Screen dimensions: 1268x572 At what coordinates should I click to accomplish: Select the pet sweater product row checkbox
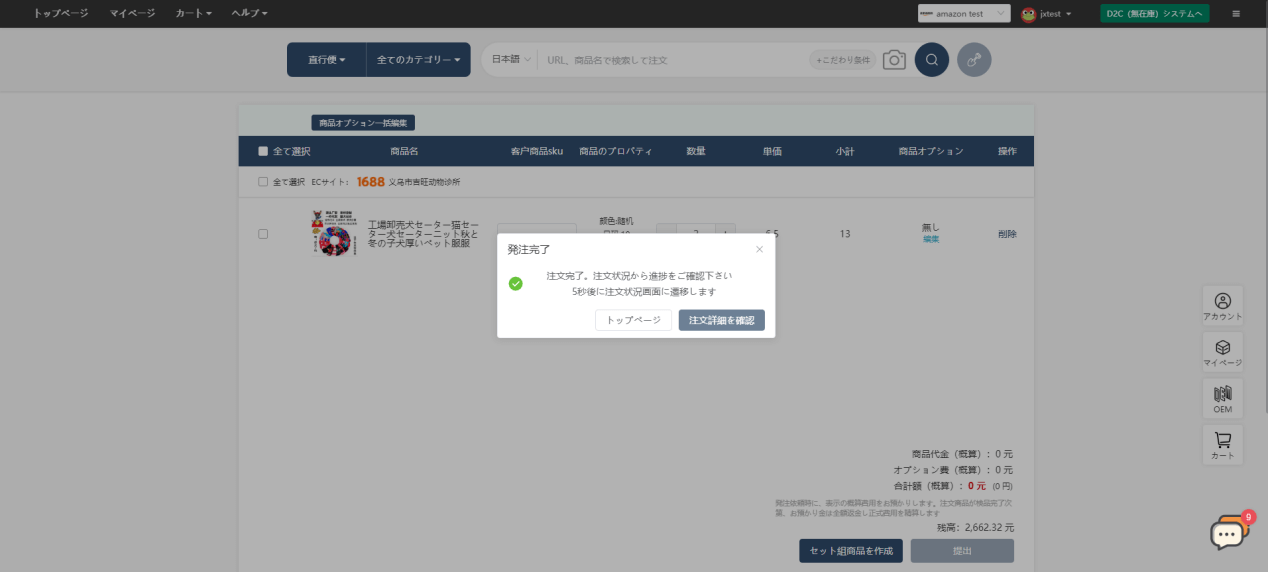coord(263,234)
